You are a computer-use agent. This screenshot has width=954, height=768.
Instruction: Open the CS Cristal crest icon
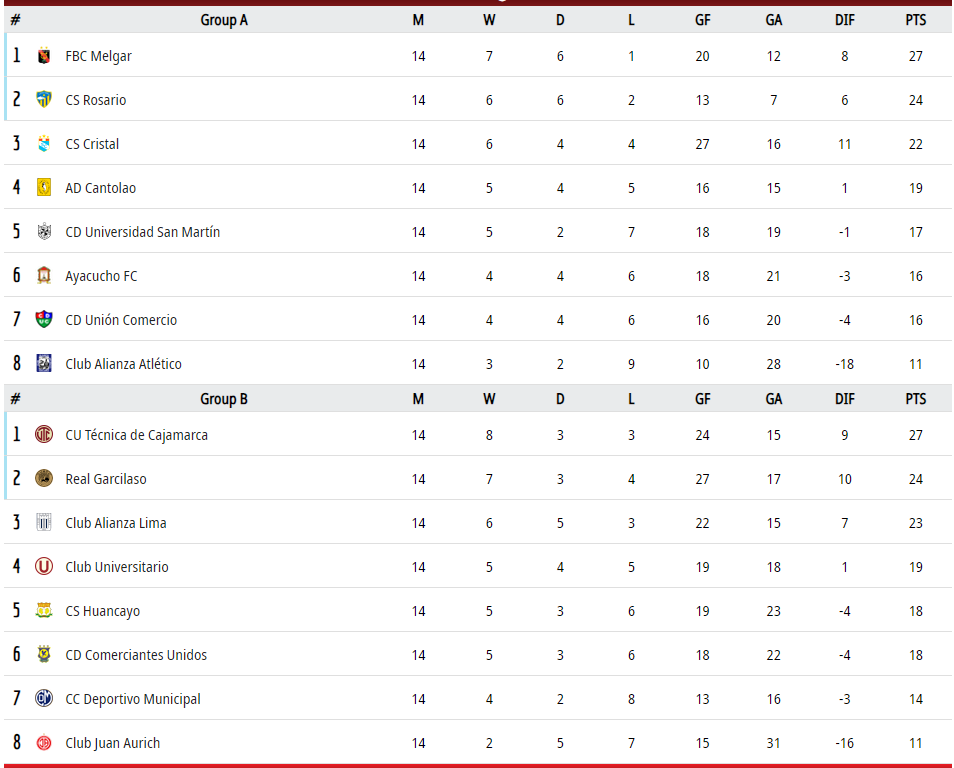tap(44, 144)
